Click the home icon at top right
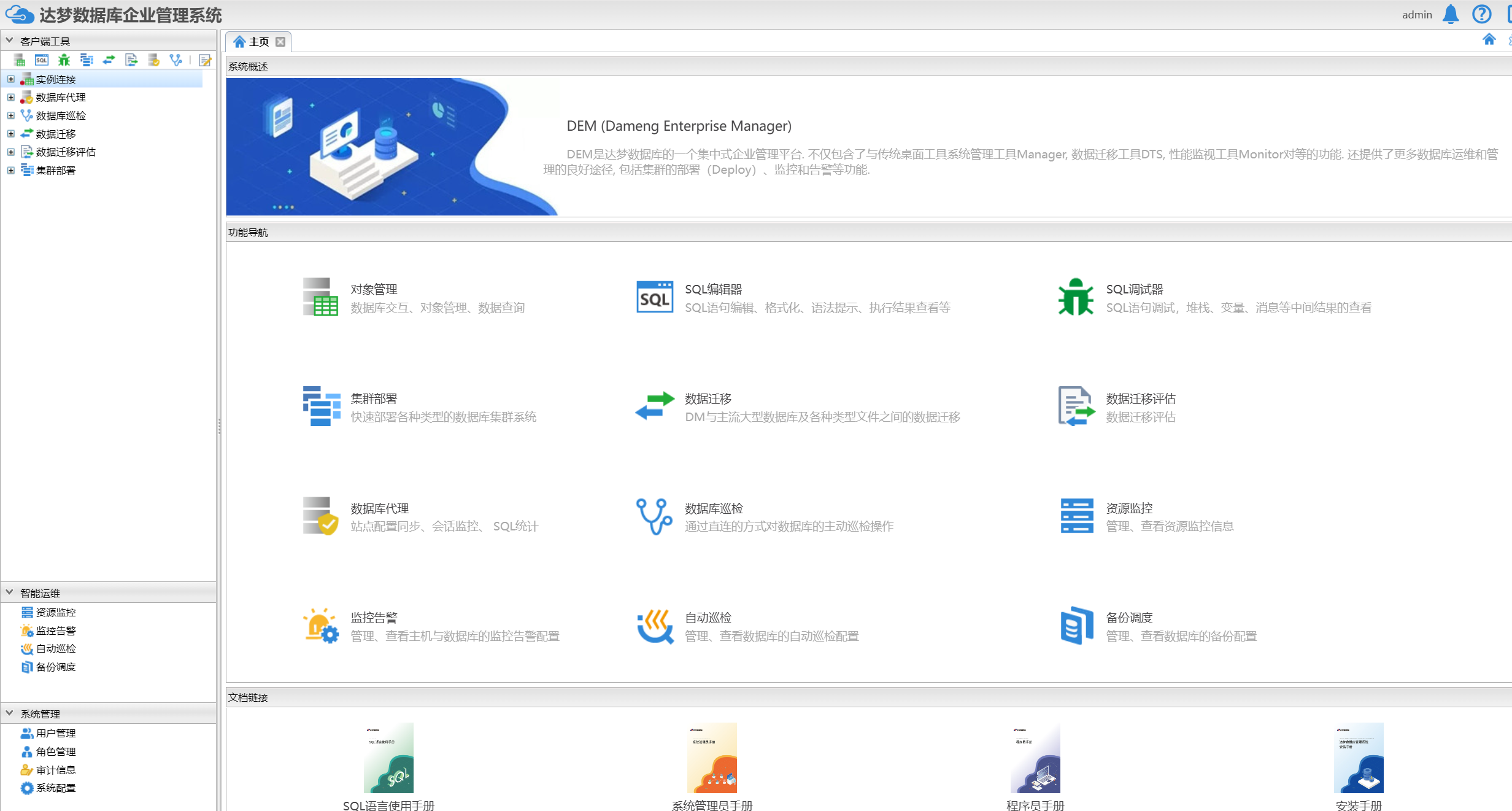Screen dimensions: 1512x811 click(1489, 40)
